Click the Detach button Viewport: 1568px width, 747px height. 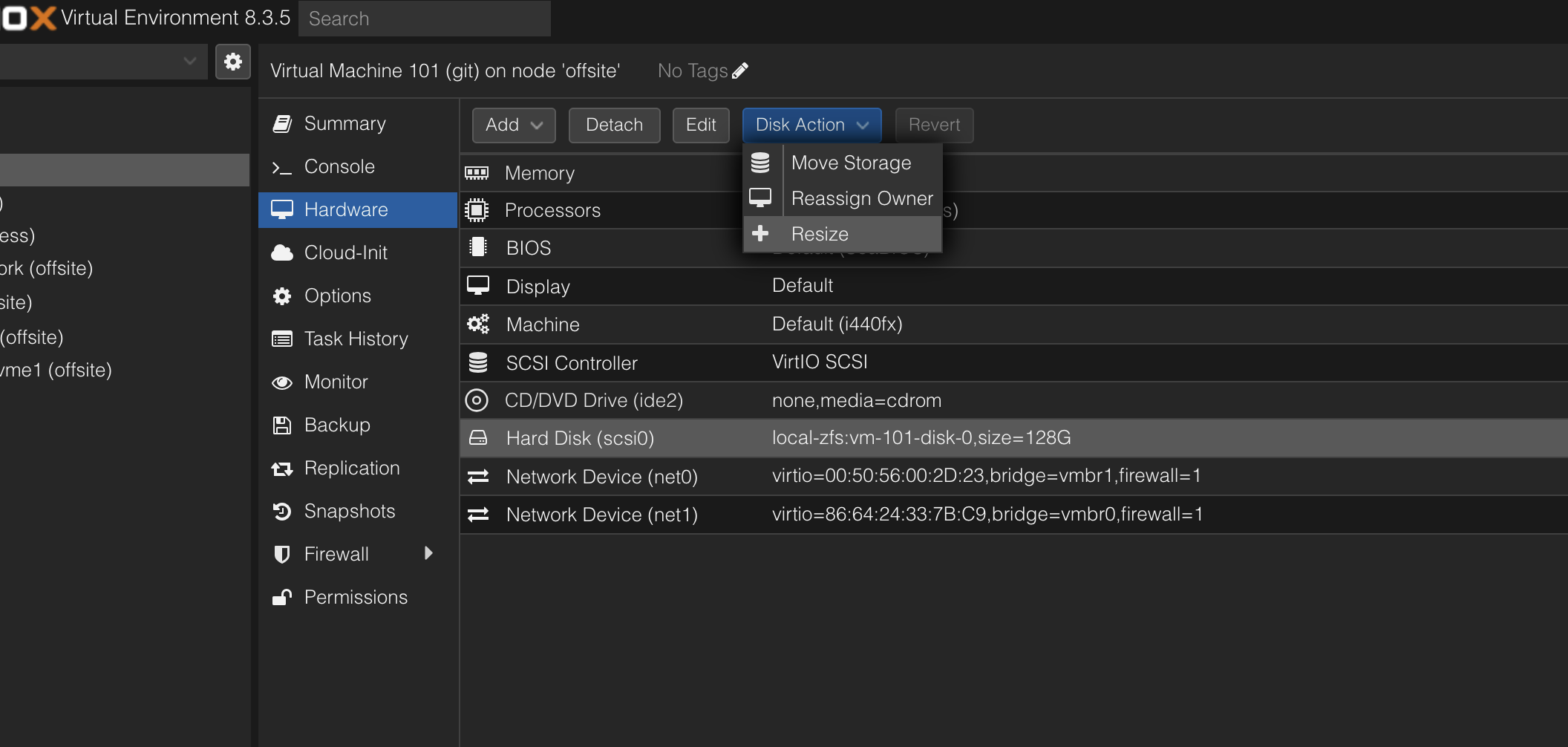click(x=614, y=125)
